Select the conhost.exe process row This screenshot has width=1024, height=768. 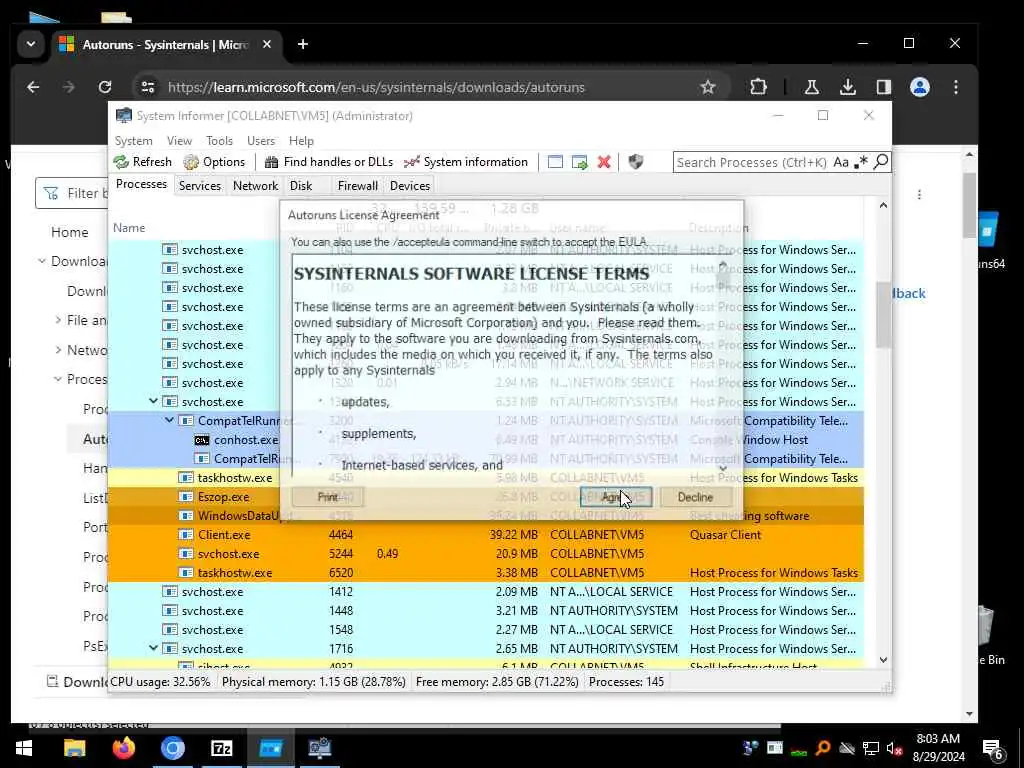485,440
